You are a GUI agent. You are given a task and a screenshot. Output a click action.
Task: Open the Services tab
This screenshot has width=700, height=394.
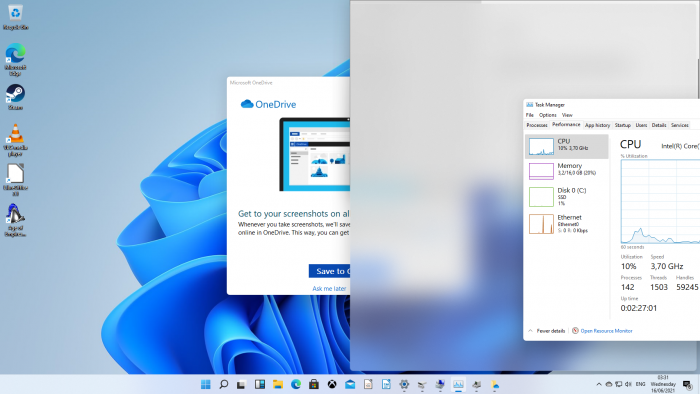pos(679,125)
